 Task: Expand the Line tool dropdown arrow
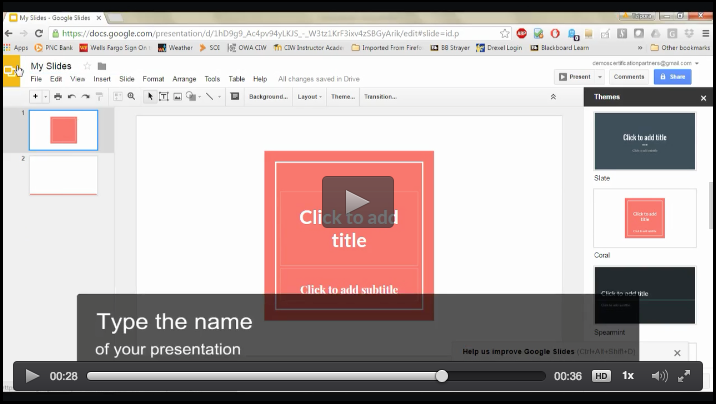tap(219, 97)
